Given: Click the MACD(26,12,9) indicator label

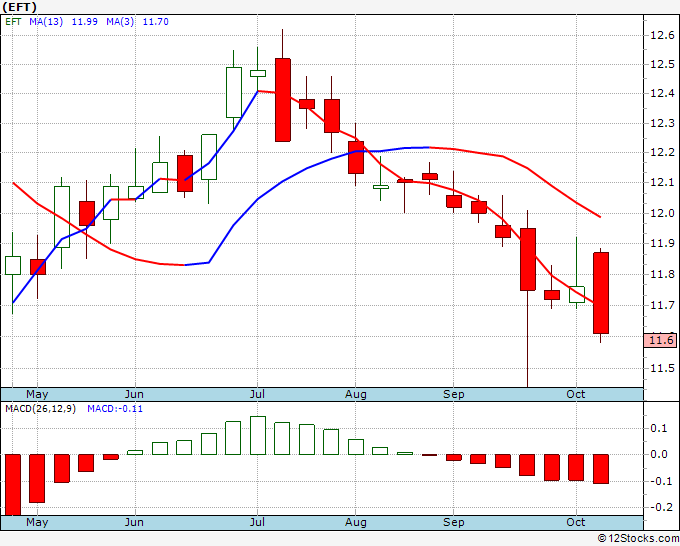Looking at the screenshot, I should (x=40, y=409).
